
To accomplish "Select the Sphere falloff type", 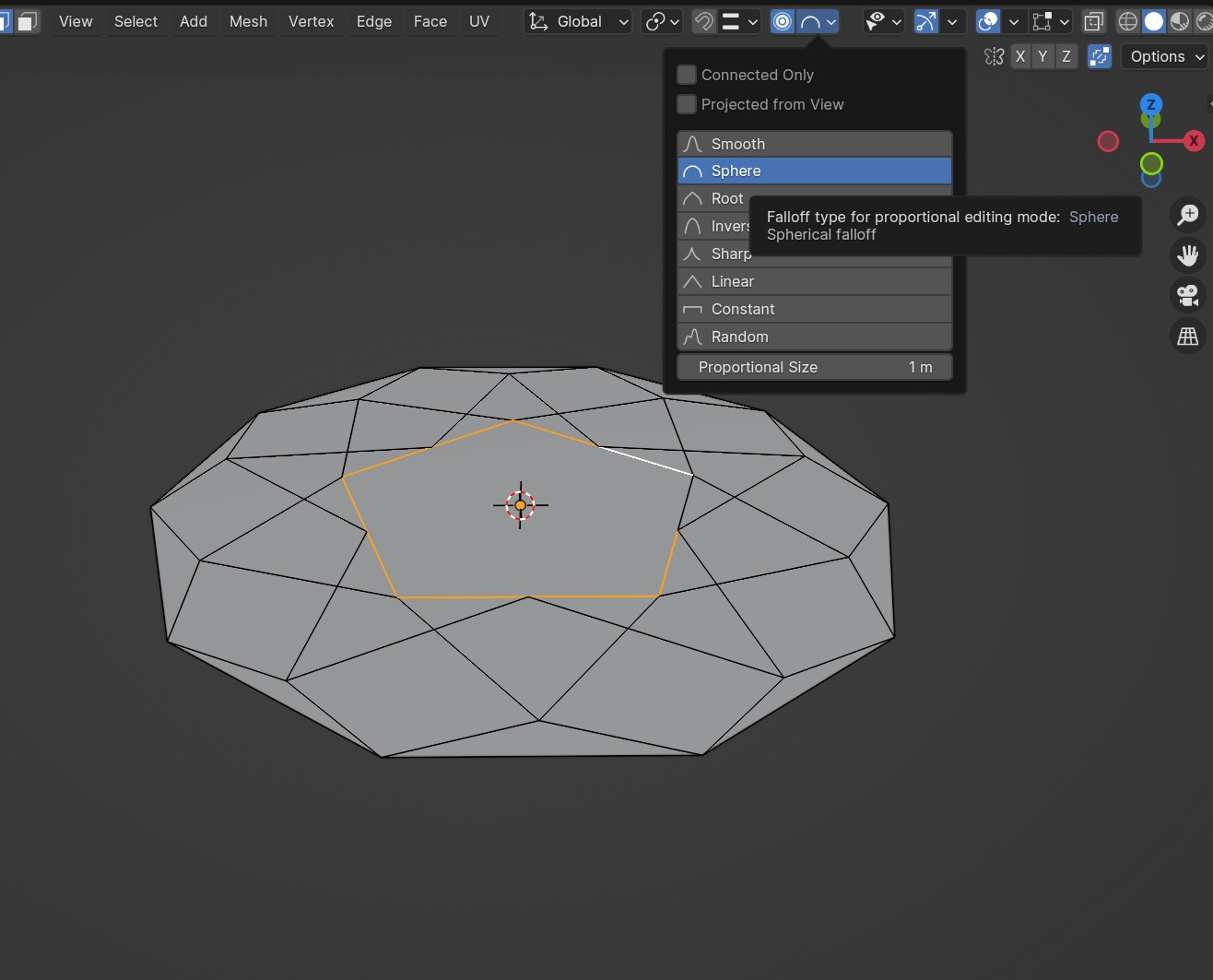I will pyautogui.click(x=815, y=171).
